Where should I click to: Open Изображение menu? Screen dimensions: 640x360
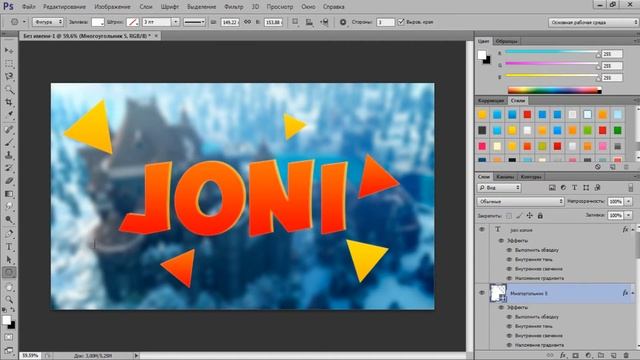pyautogui.click(x=112, y=7)
